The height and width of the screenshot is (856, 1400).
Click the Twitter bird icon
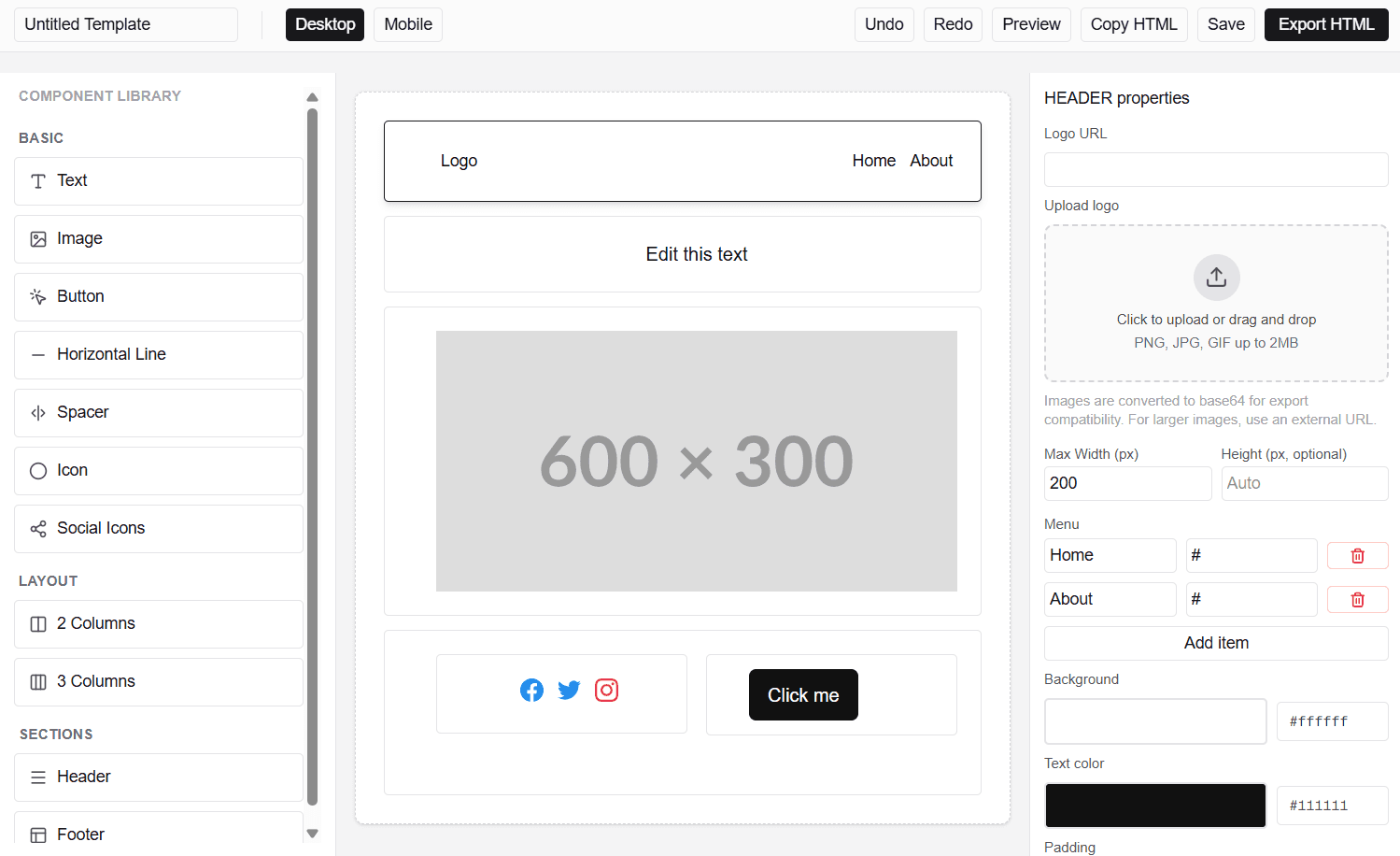[569, 691]
